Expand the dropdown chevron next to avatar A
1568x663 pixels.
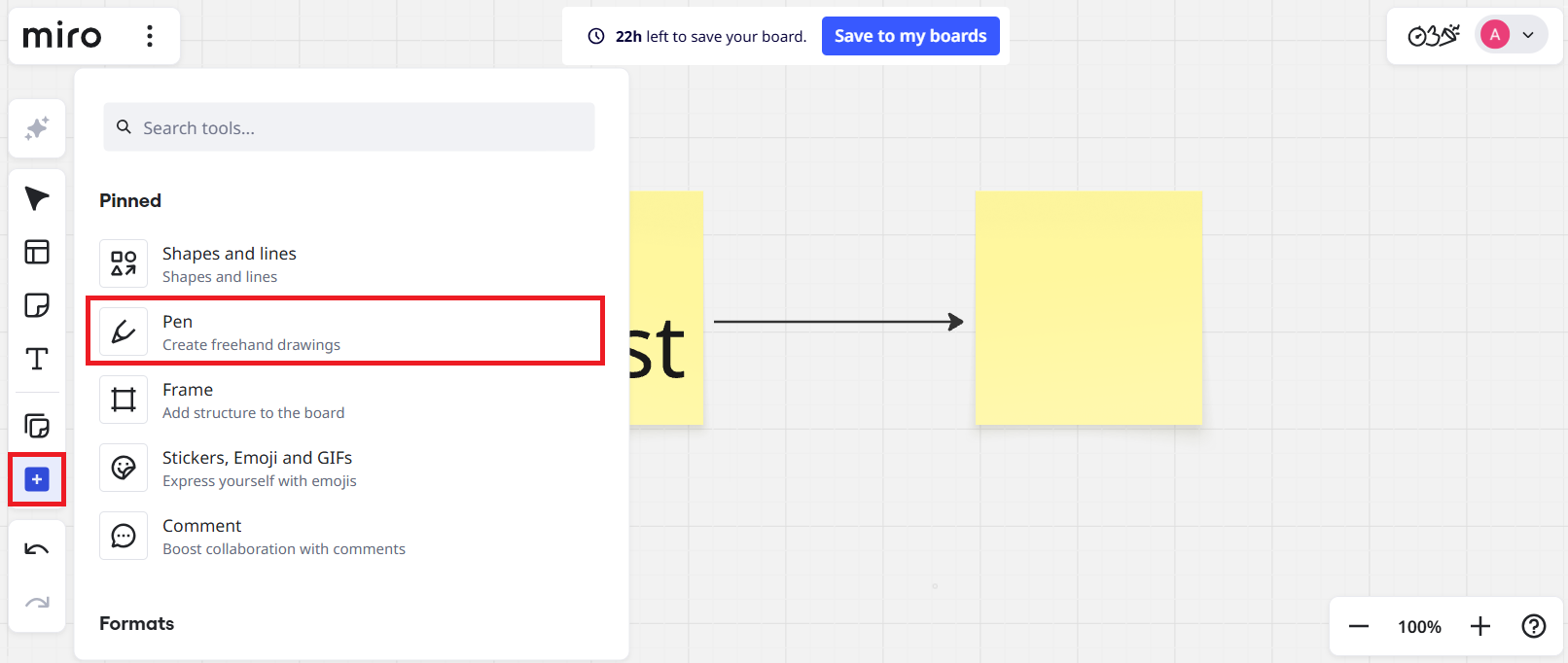[x=1525, y=34]
